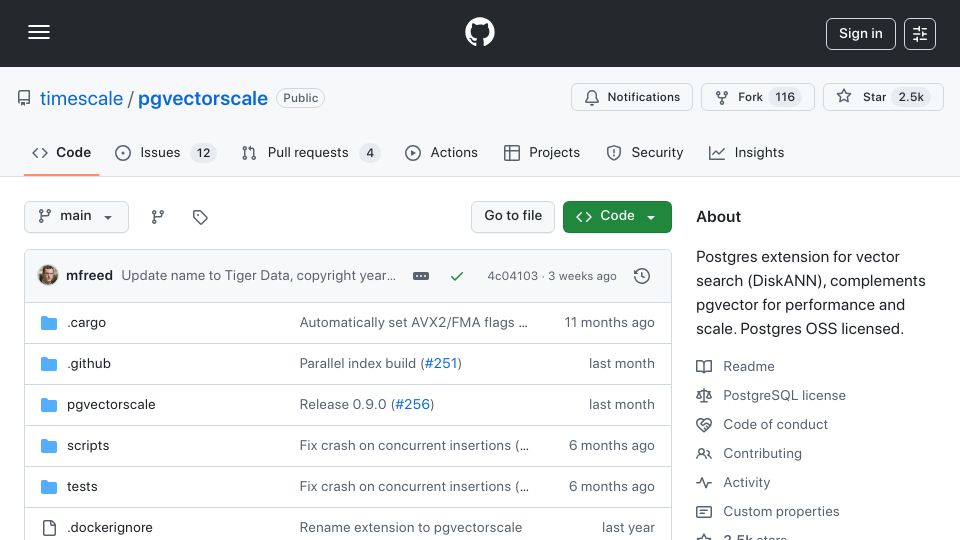This screenshot has width=960, height=540.
Task: Open Custom properties link
Action: point(781,512)
